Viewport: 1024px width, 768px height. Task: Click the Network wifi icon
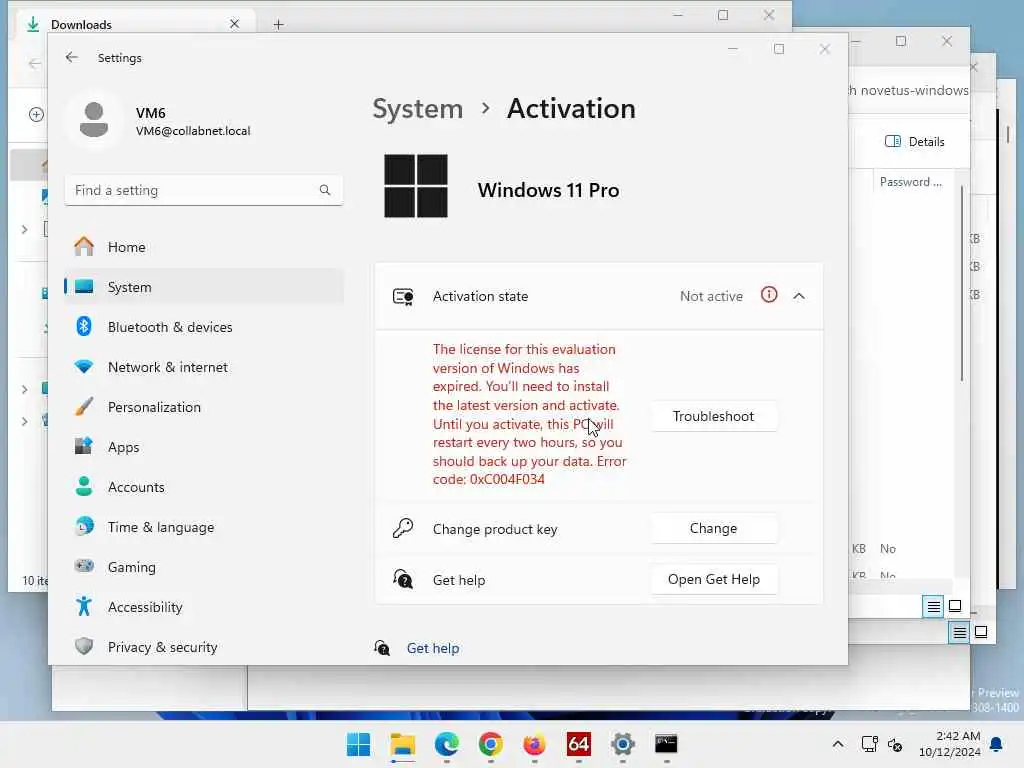click(84, 366)
